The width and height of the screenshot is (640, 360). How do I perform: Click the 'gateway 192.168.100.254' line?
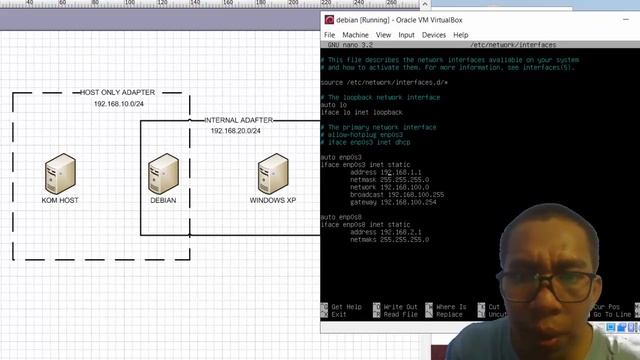pos(393,202)
